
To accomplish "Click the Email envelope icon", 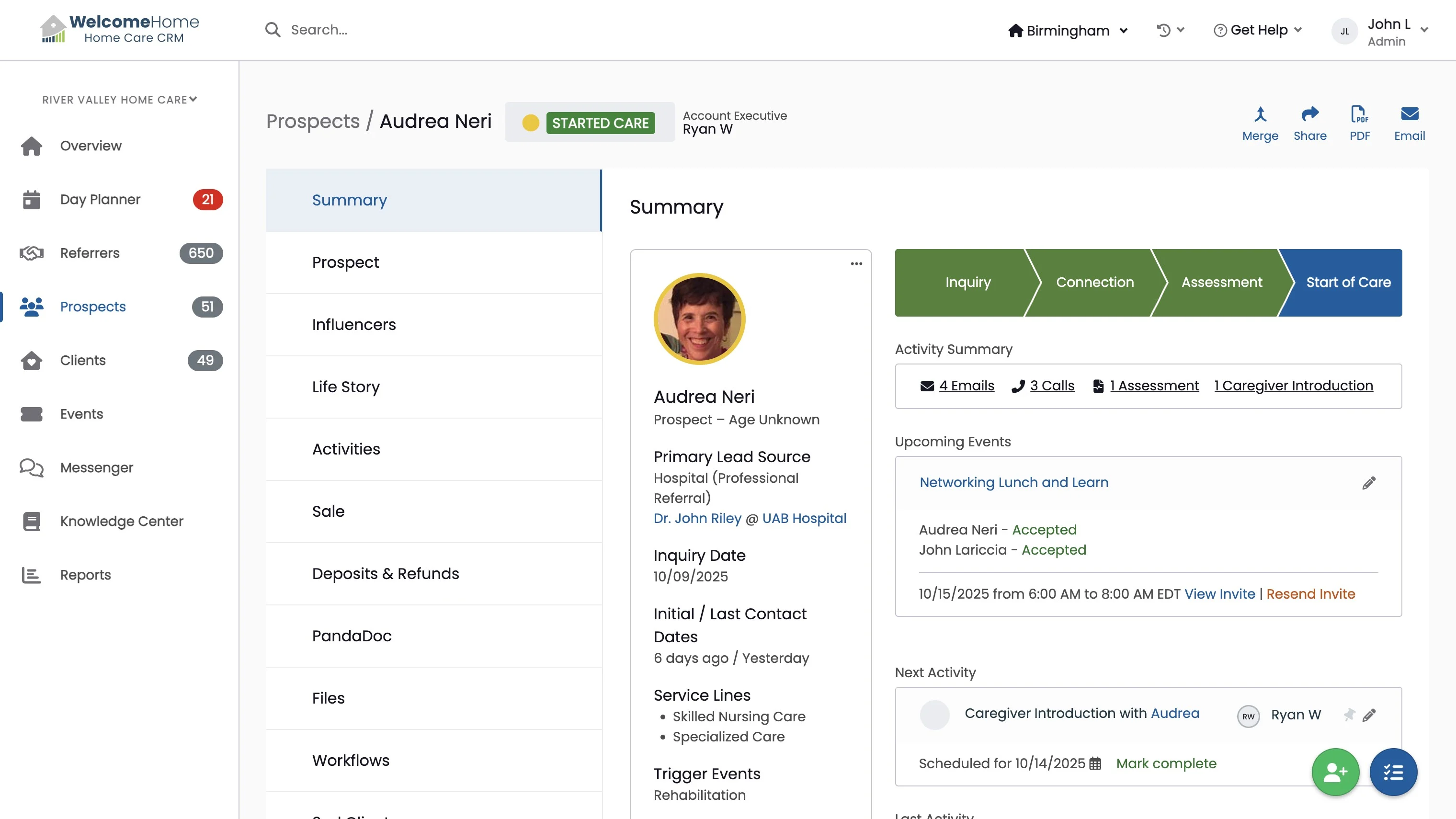I will pyautogui.click(x=1409, y=115).
